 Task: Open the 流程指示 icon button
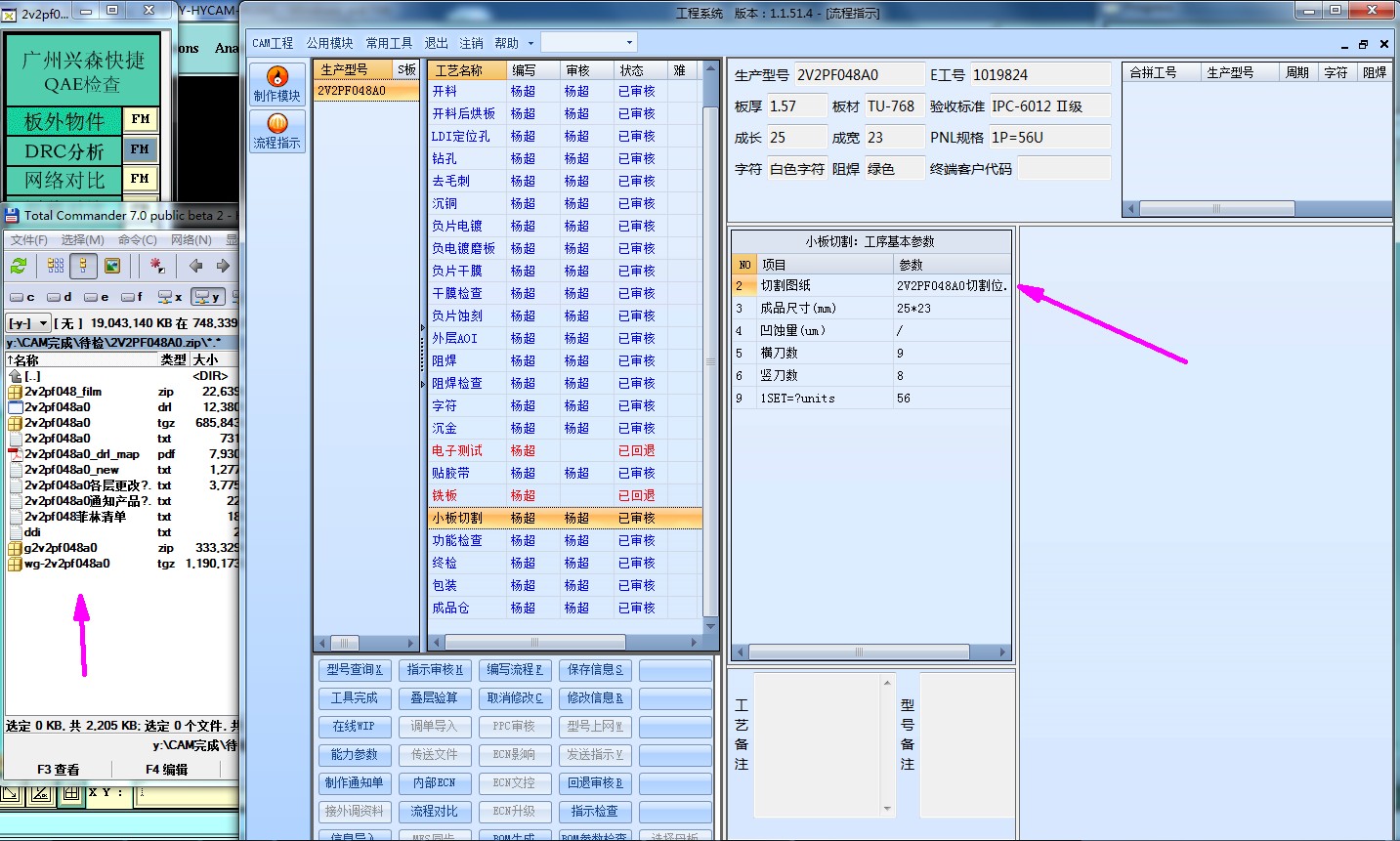[277, 131]
